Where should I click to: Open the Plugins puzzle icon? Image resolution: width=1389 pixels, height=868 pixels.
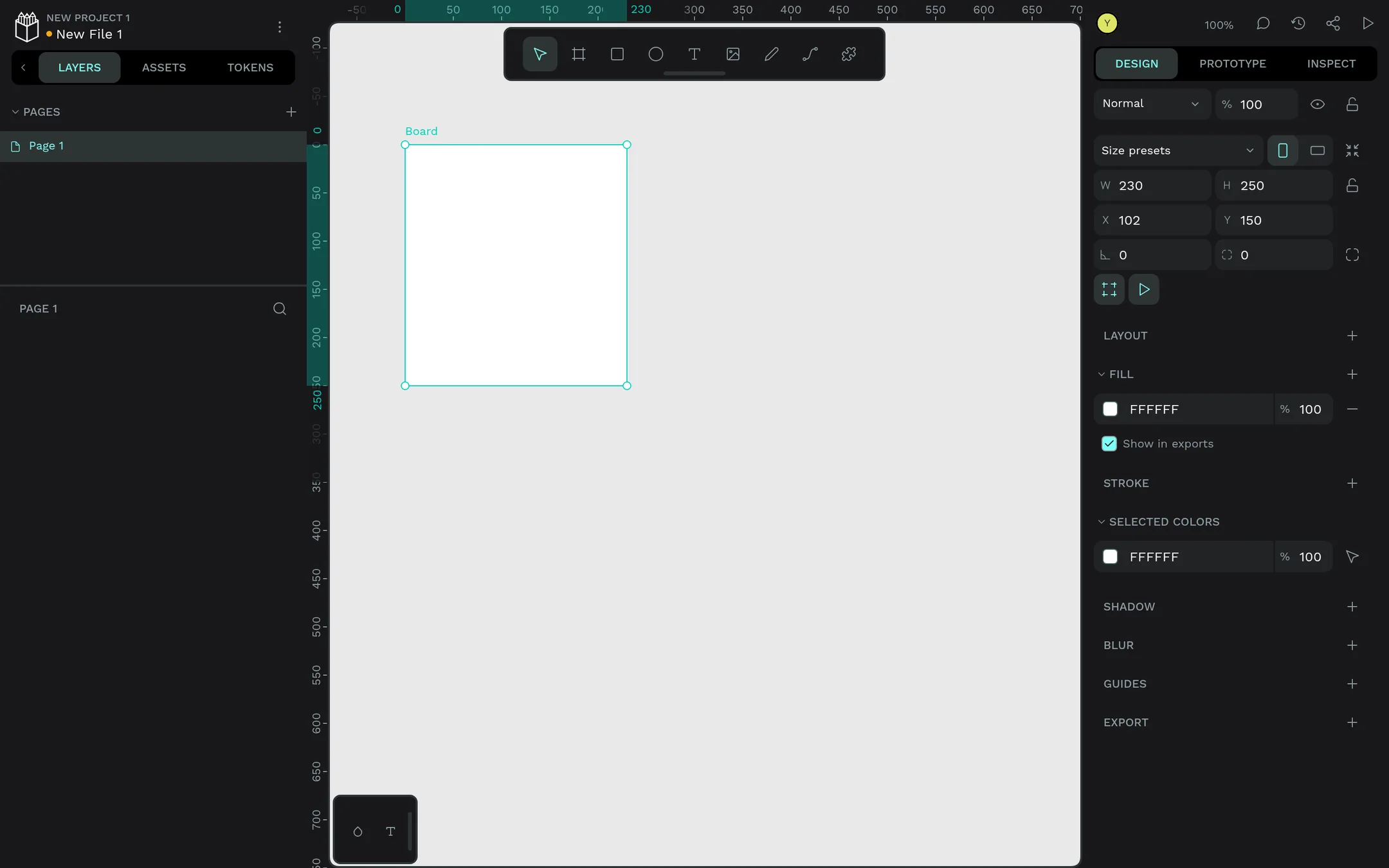click(848, 54)
